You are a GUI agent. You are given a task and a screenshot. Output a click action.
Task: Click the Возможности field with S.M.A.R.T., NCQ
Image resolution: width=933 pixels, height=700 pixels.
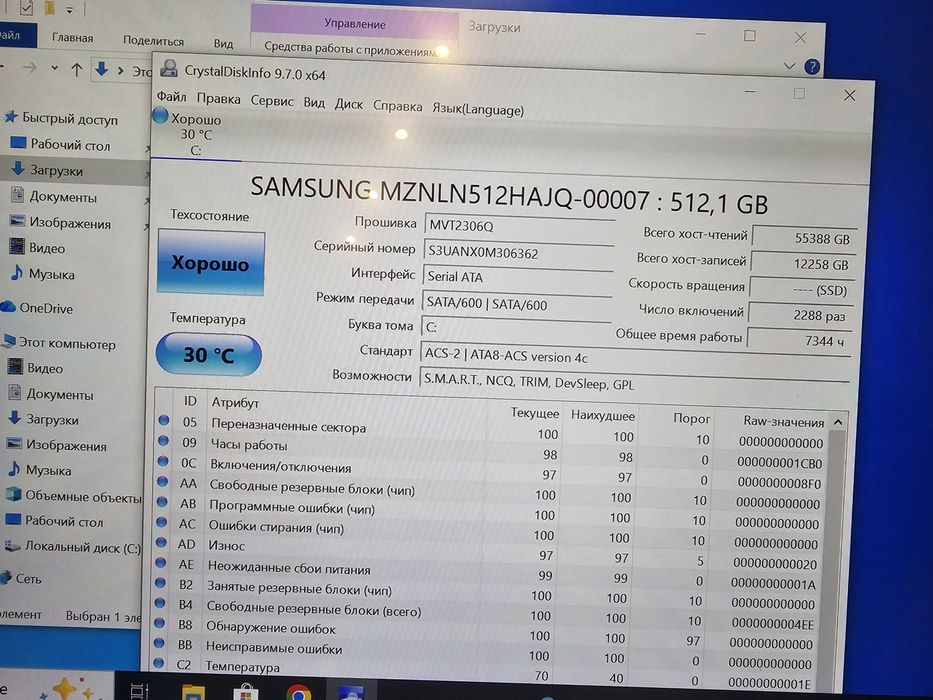click(x=634, y=383)
